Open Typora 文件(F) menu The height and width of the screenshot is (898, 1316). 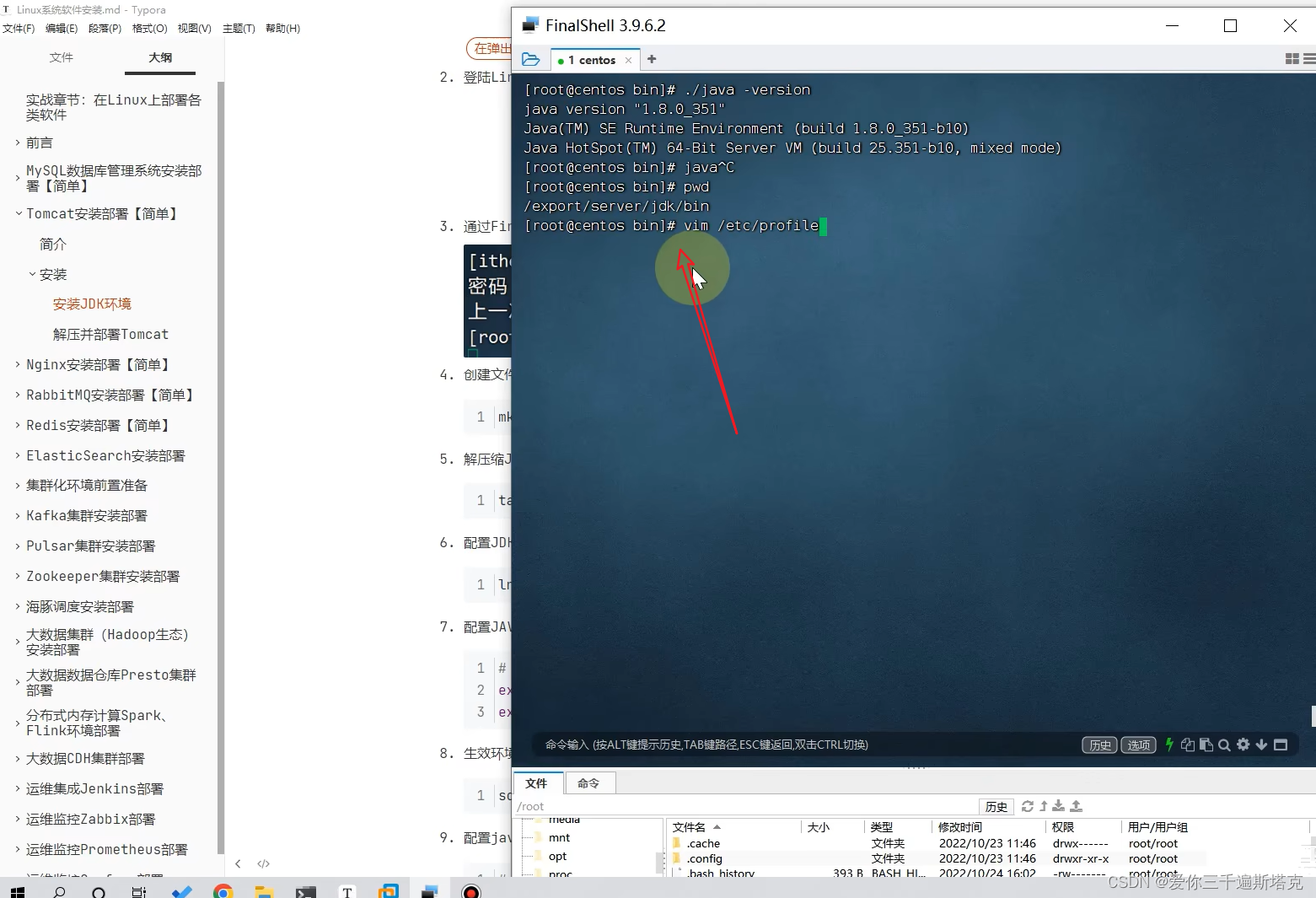[19, 28]
